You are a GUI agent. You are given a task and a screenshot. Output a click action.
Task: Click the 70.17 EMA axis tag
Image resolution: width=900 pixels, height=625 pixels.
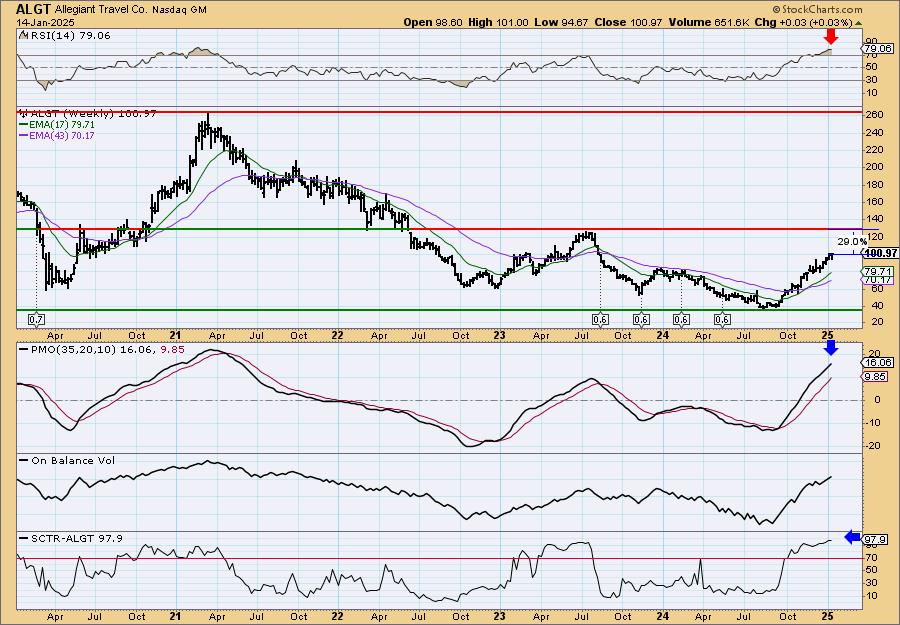click(x=879, y=279)
